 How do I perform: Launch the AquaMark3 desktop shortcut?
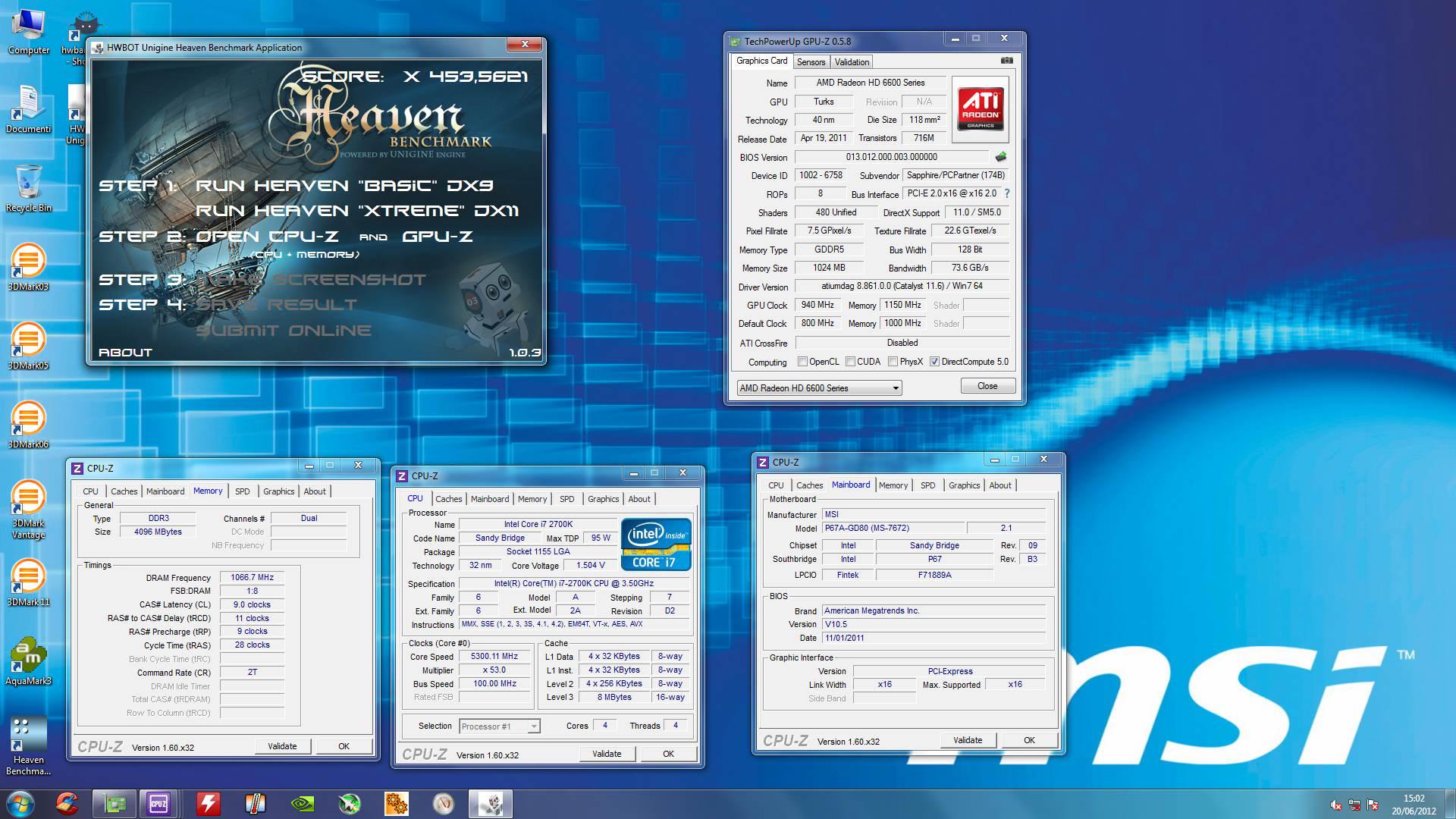pyautogui.click(x=28, y=661)
